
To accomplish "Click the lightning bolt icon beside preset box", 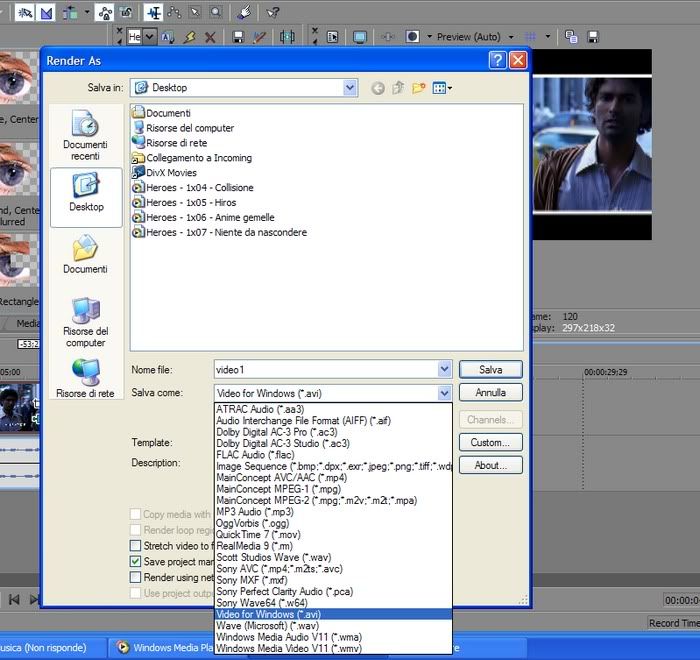I will 189,37.
